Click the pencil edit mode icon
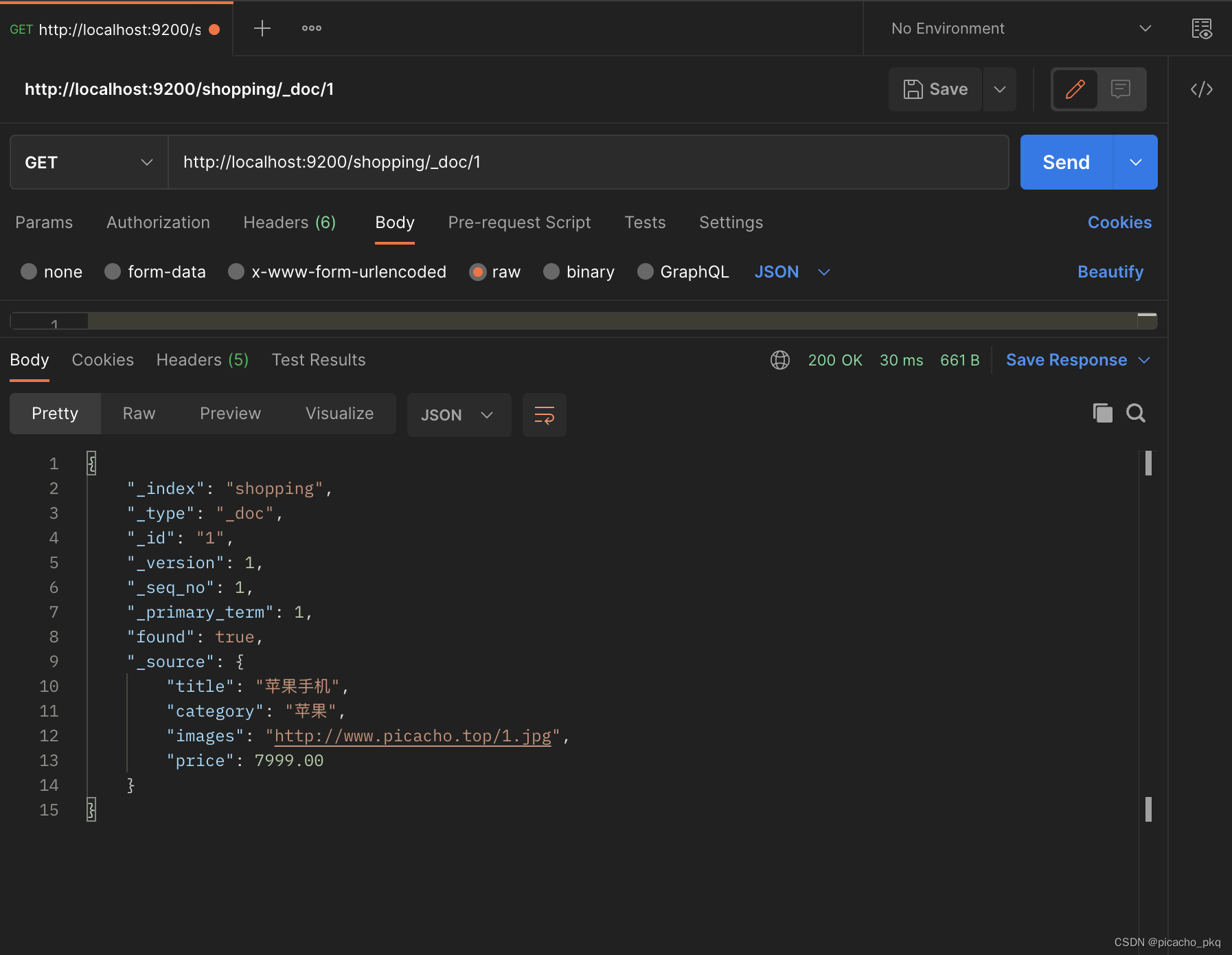Viewport: 1232px width, 955px height. point(1075,89)
